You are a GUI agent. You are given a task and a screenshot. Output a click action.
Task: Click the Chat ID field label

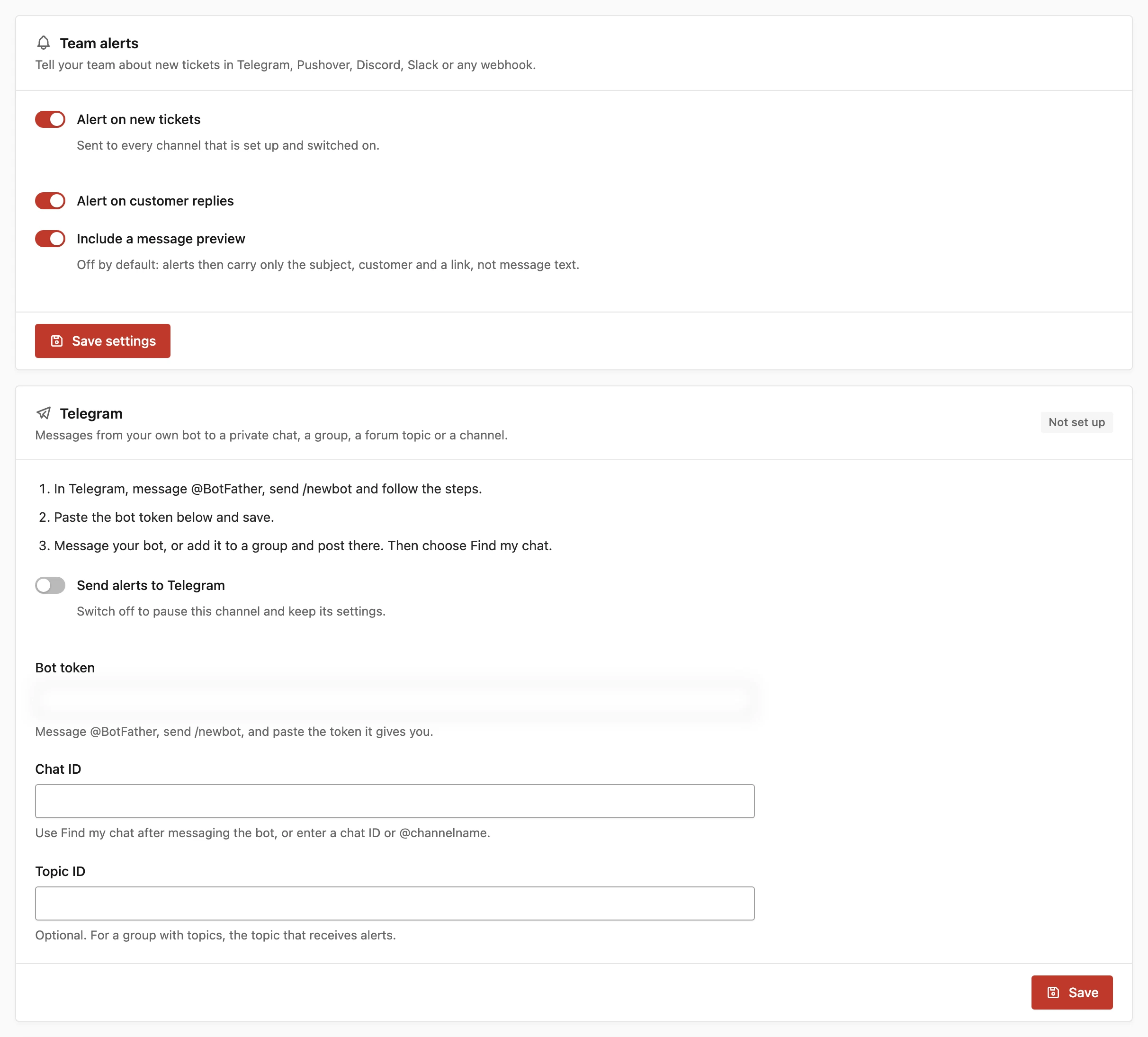coord(58,769)
